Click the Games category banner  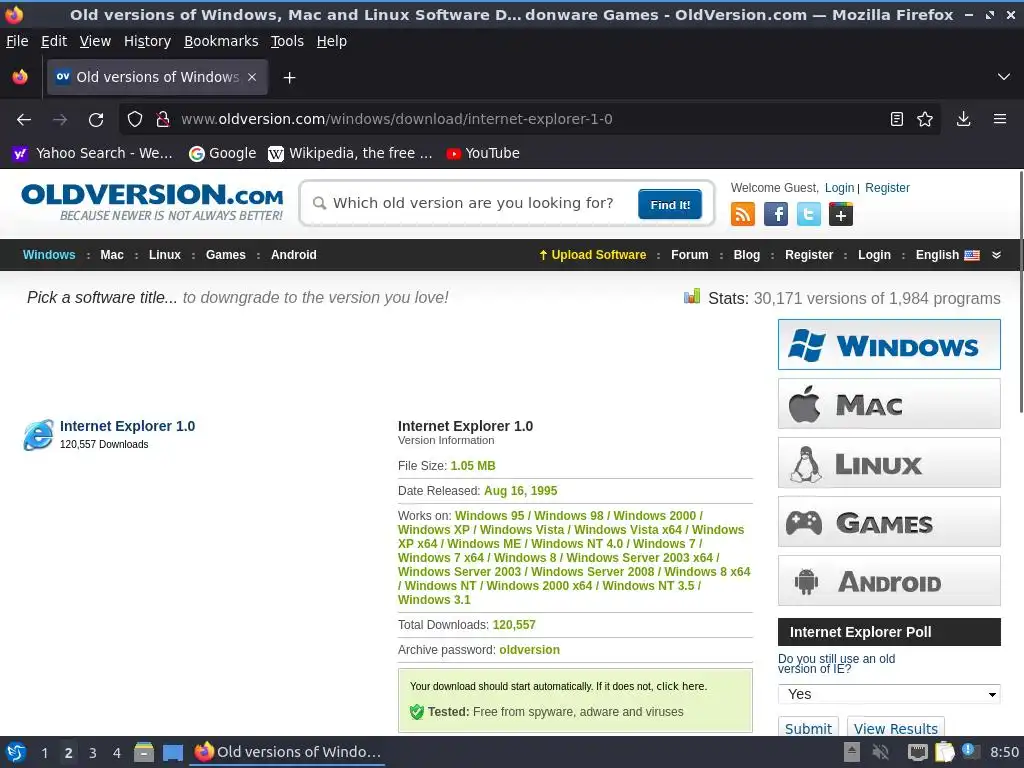(889, 521)
